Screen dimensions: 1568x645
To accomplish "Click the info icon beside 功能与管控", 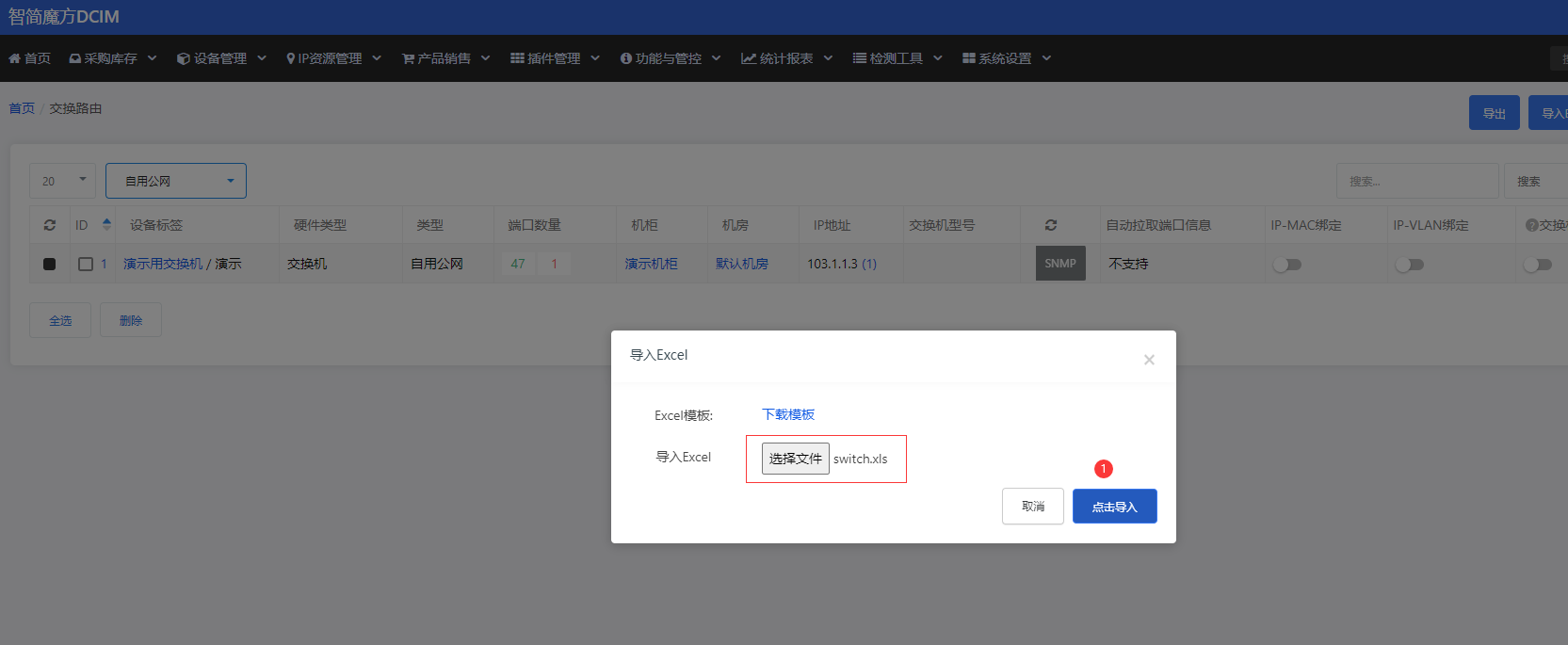I will coord(625,58).
